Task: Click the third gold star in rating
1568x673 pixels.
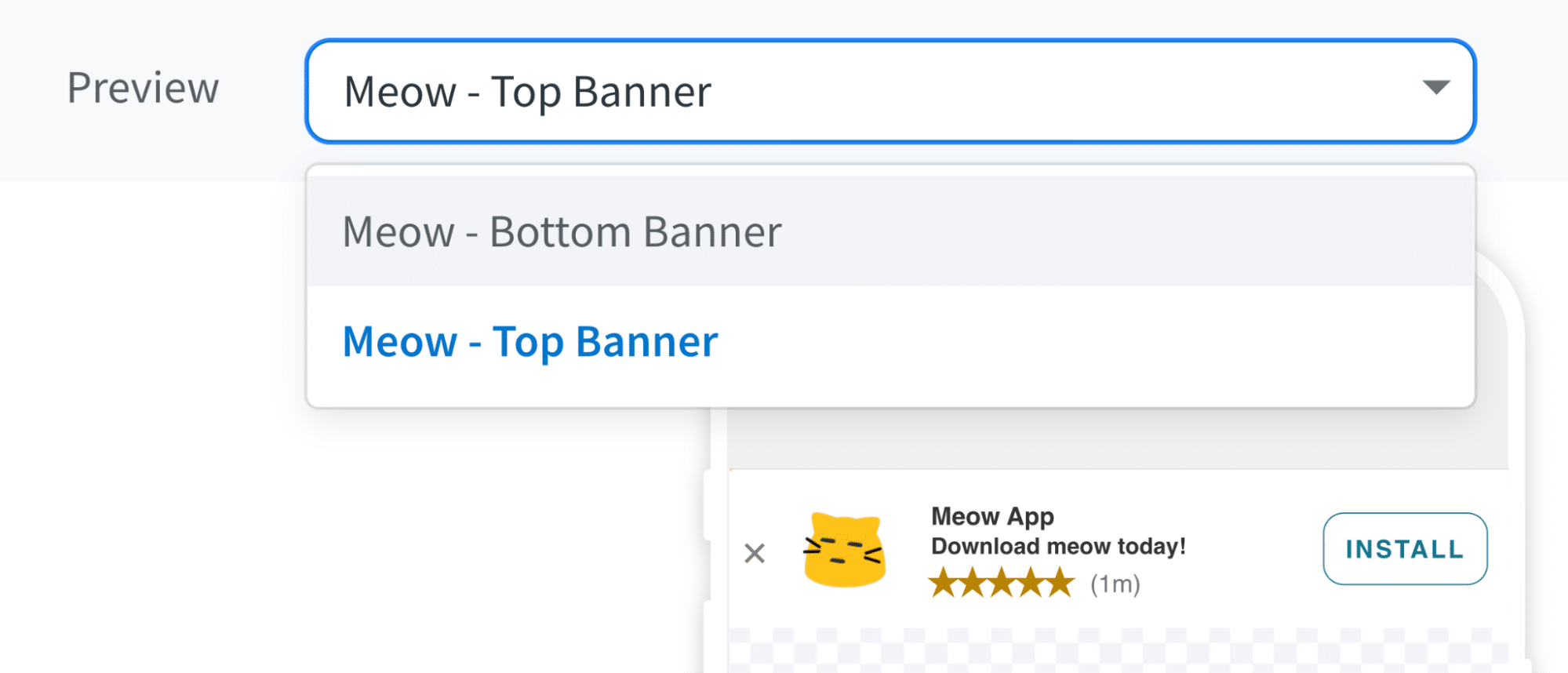Action: (x=1002, y=584)
